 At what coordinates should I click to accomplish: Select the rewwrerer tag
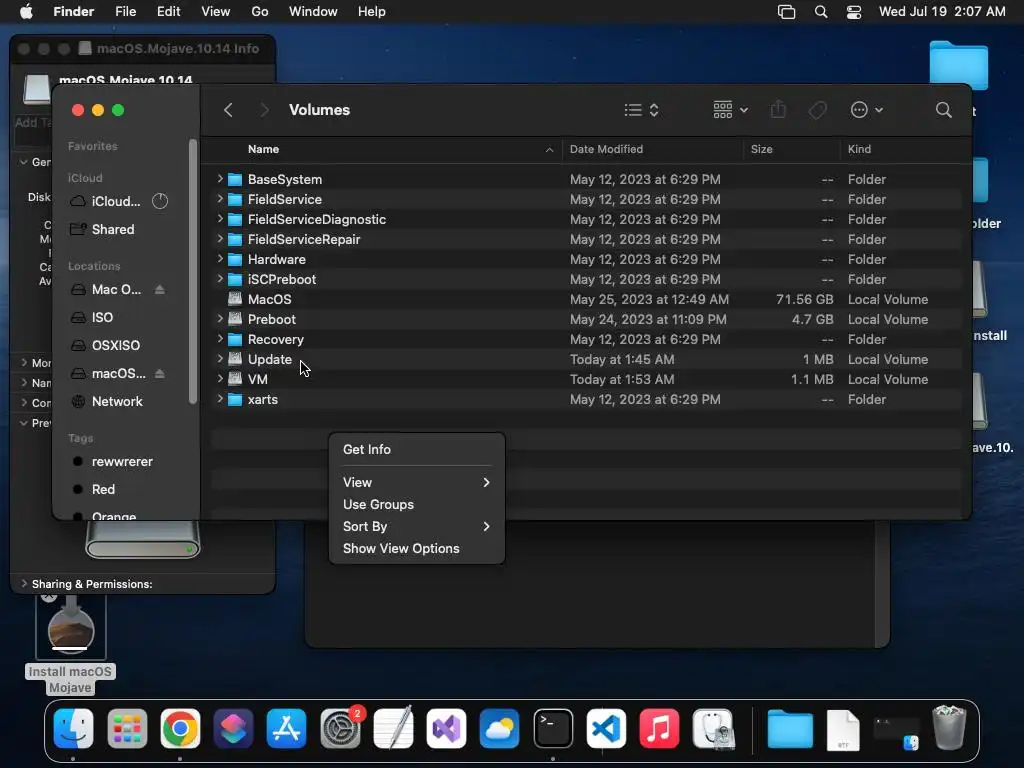tap(121, 461)
